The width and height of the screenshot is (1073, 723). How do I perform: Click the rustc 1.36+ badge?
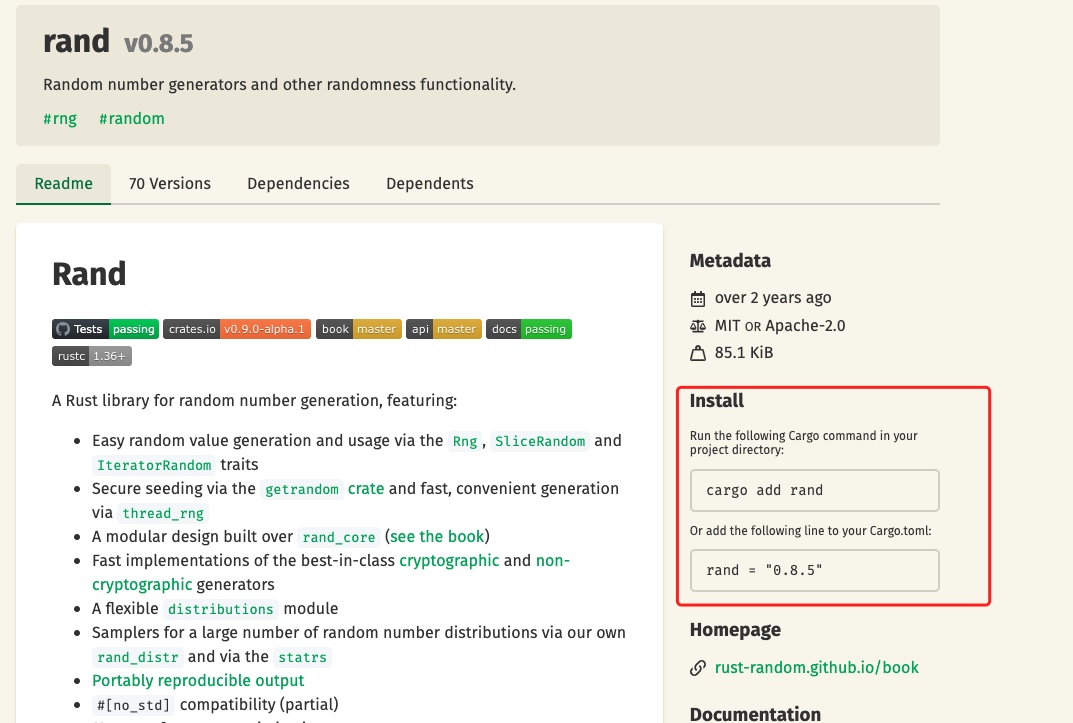pos(92,356)
